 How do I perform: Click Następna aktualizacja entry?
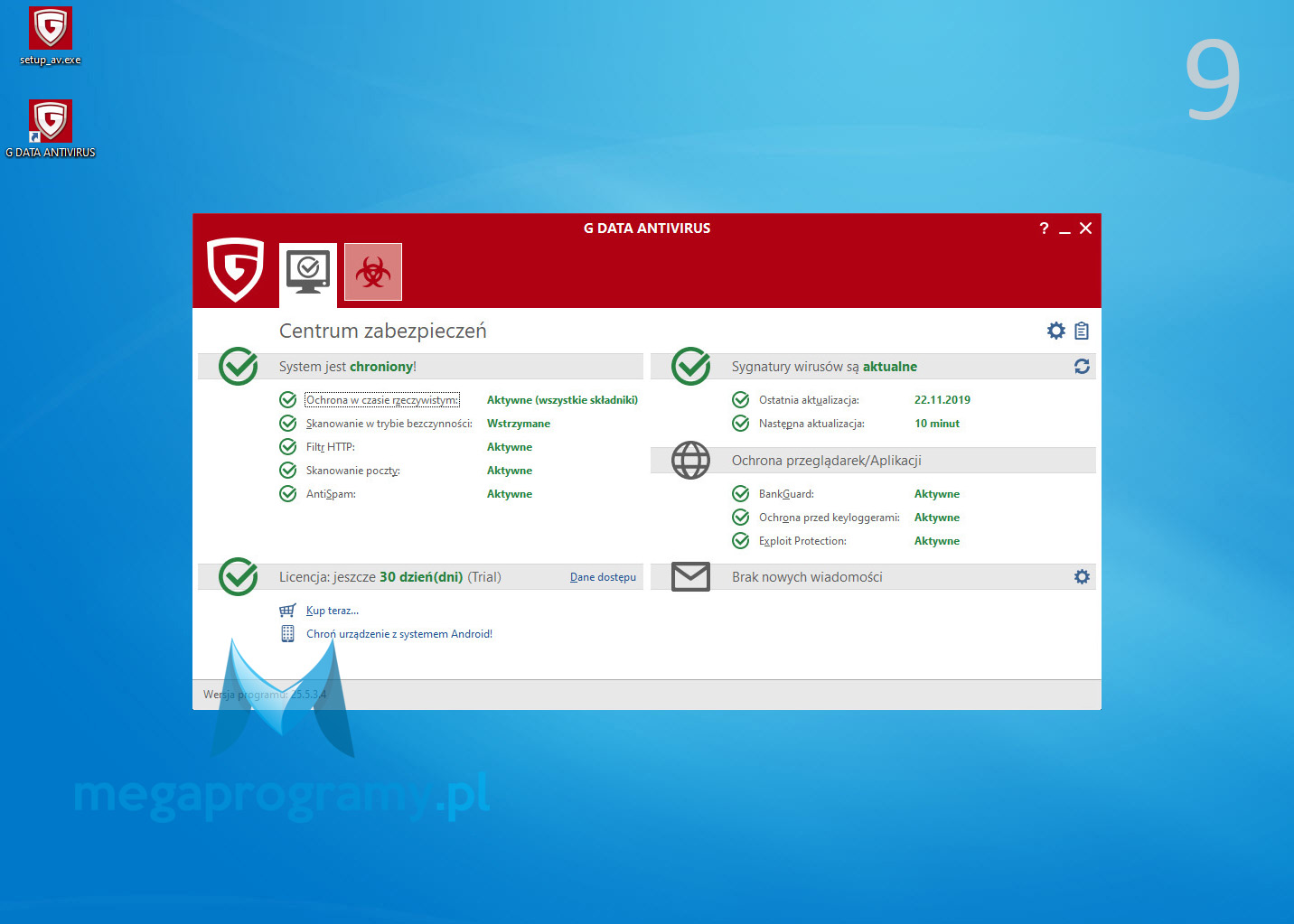811,424
